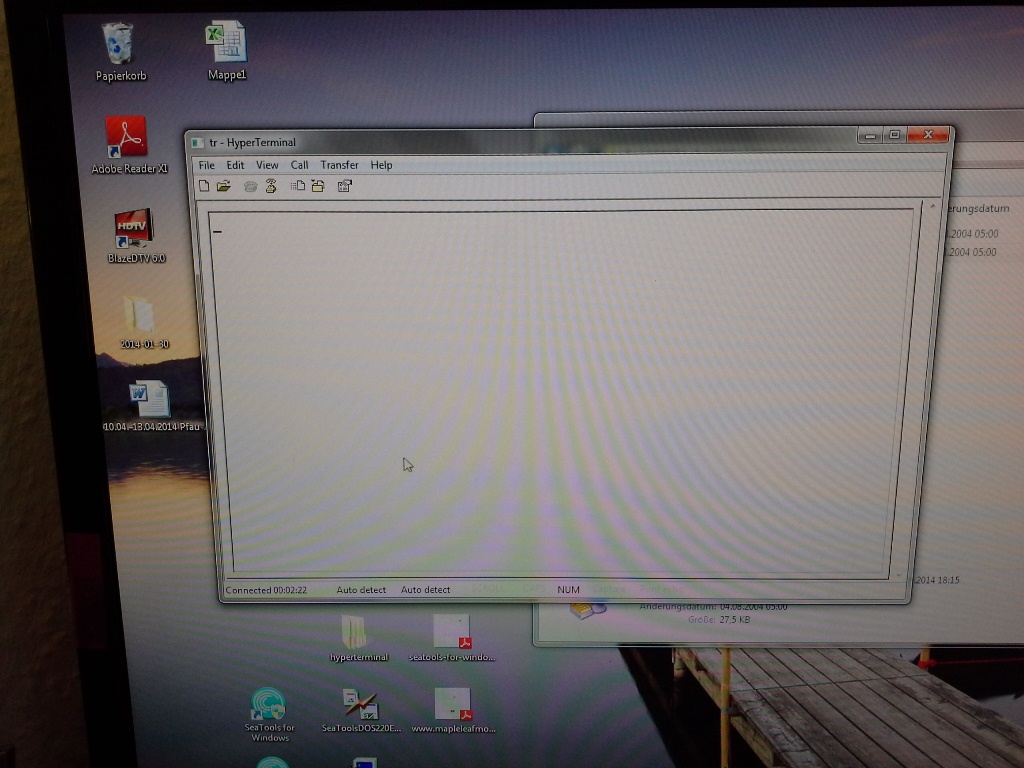This screenshot has height=768, width=1024.
Task: Click the NUM indicator in status bar
Action: (x=568, y=590)
